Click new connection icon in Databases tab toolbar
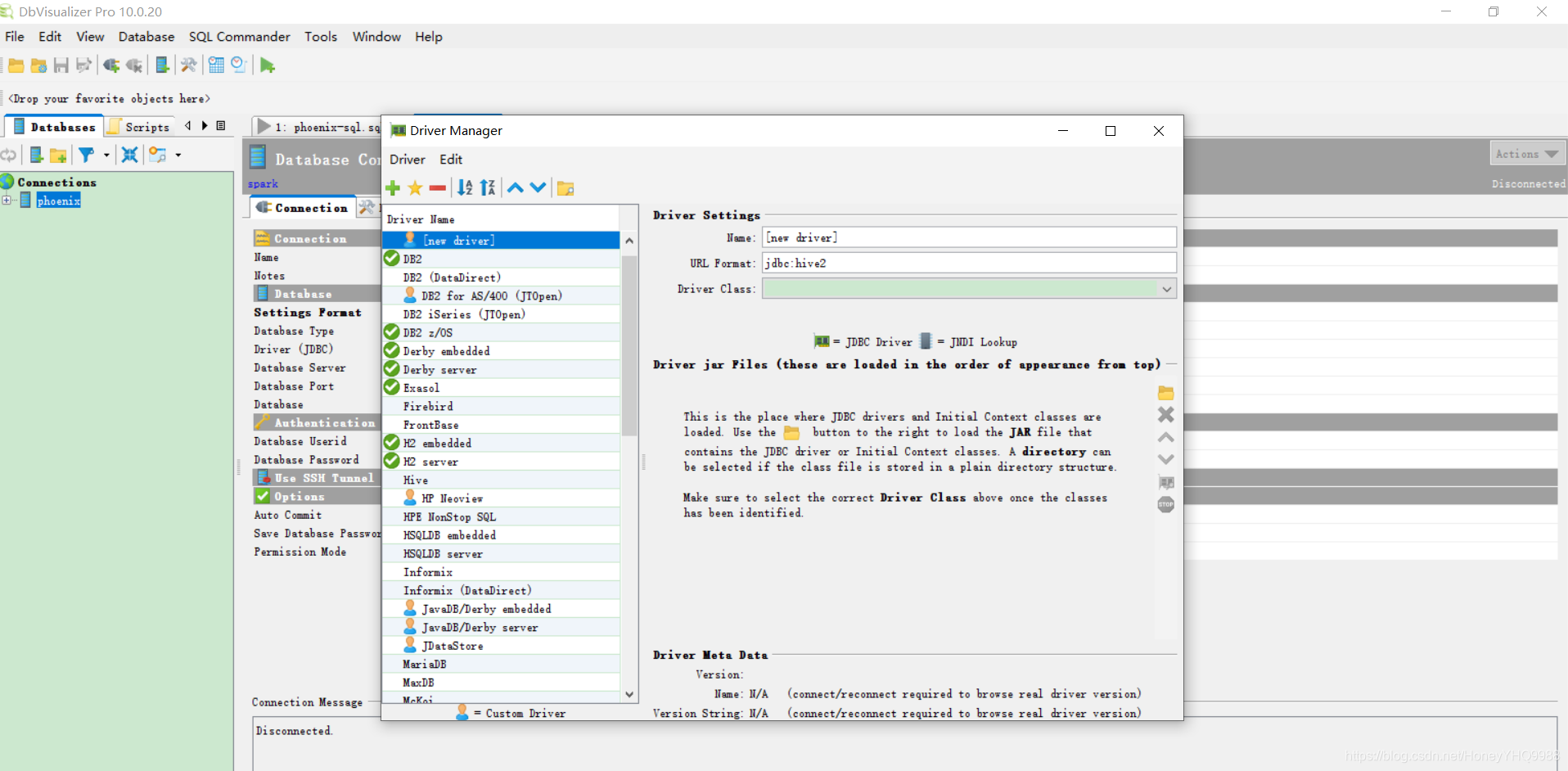 click(x=36, y=155)
